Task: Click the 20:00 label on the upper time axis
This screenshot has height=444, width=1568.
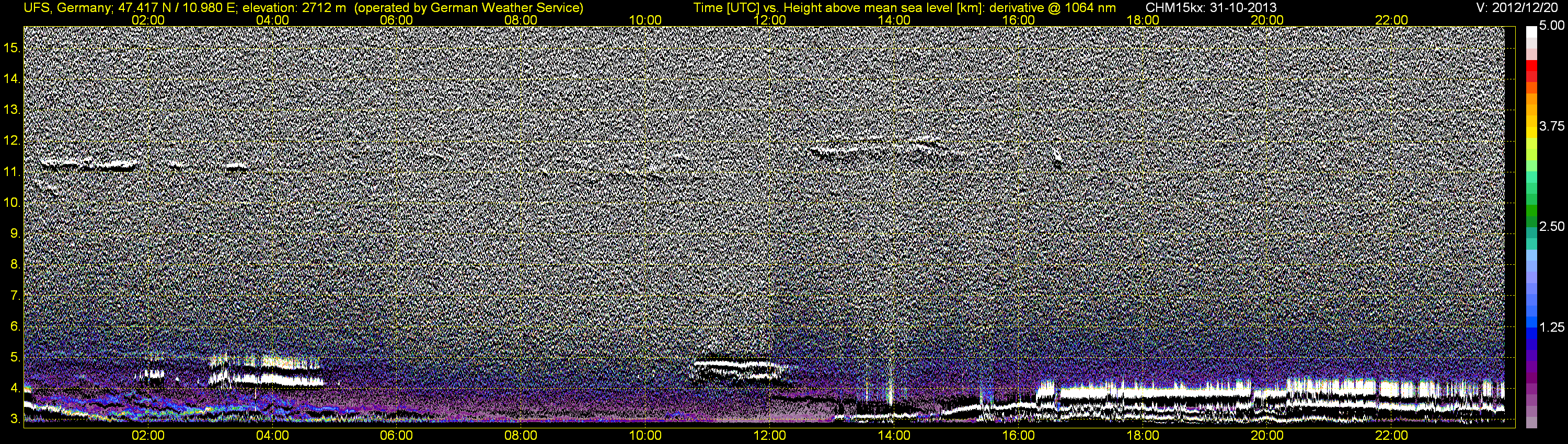Action: (1267, 20)
